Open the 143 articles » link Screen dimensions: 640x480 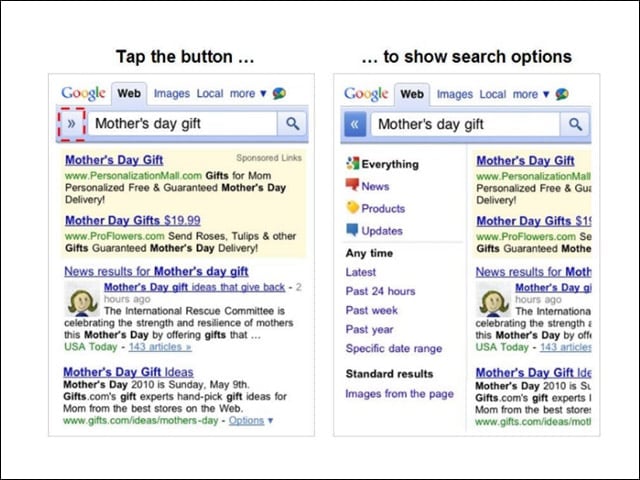[x=160, y=347]
